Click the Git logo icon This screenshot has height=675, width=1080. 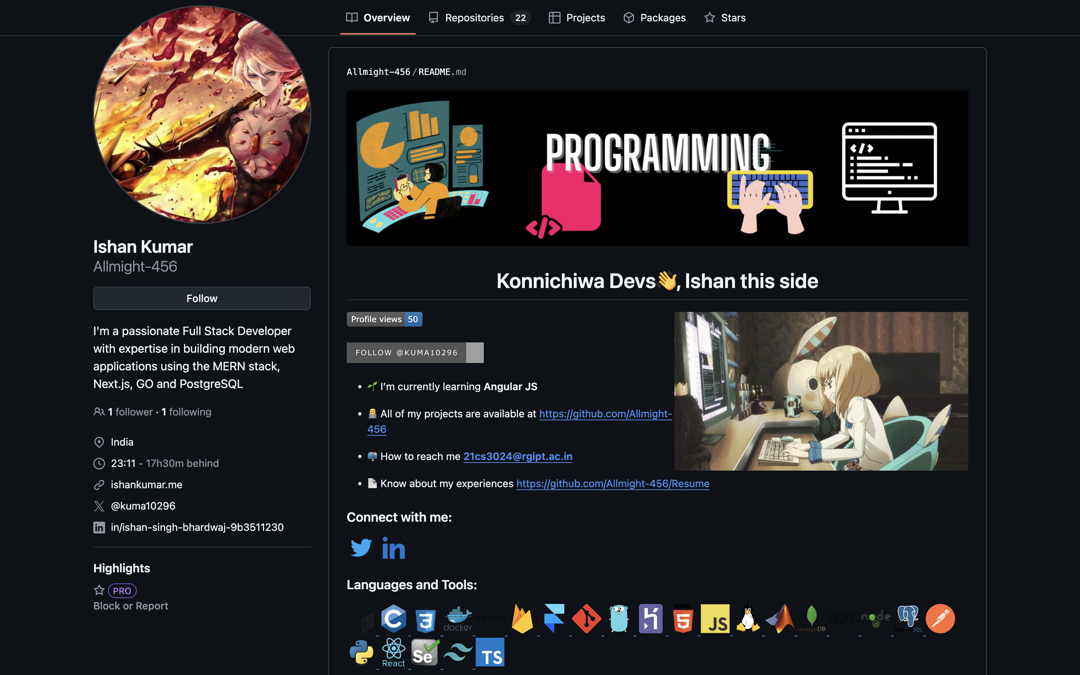point(586,619)
